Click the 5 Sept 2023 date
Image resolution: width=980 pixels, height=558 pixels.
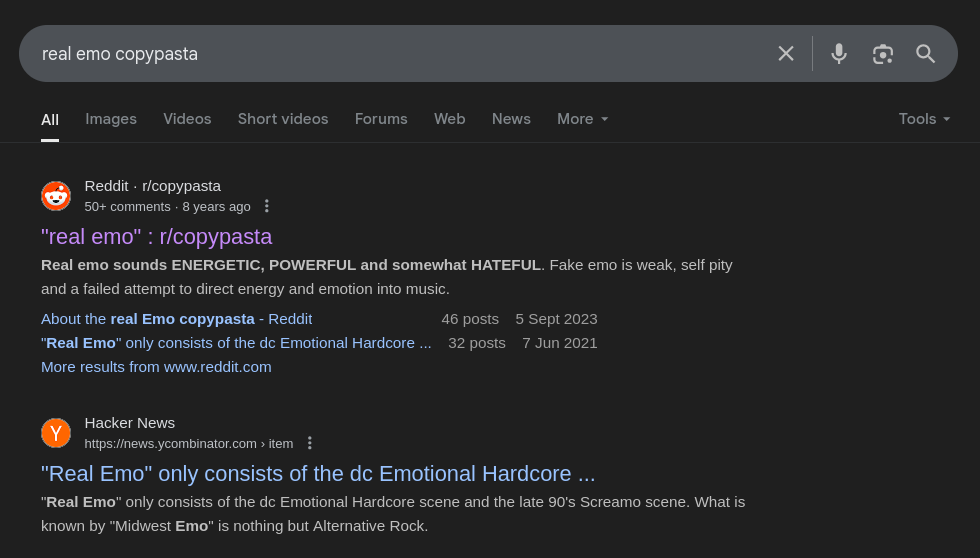point(556,319)
